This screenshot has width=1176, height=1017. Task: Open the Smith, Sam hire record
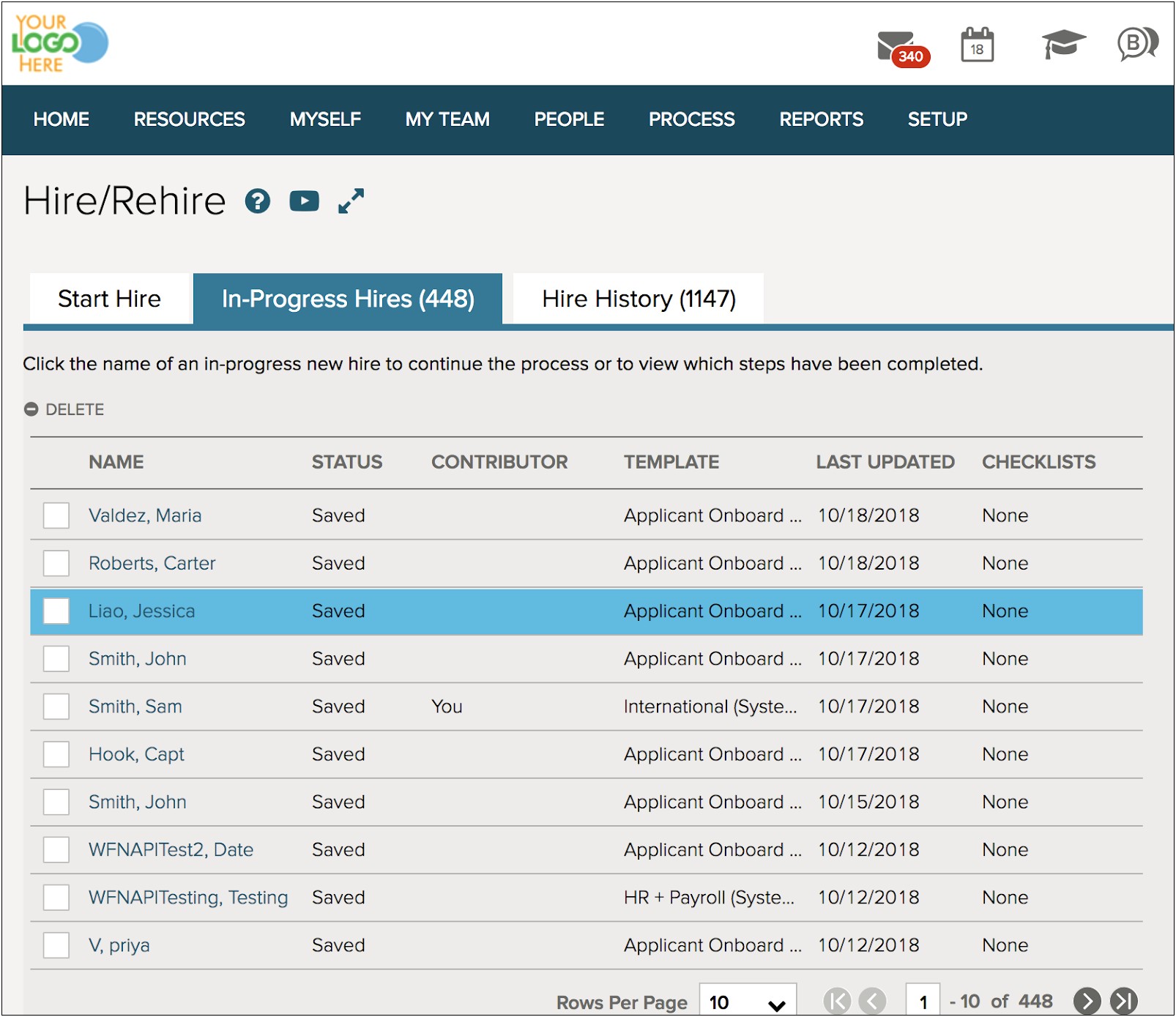(135, 707)
